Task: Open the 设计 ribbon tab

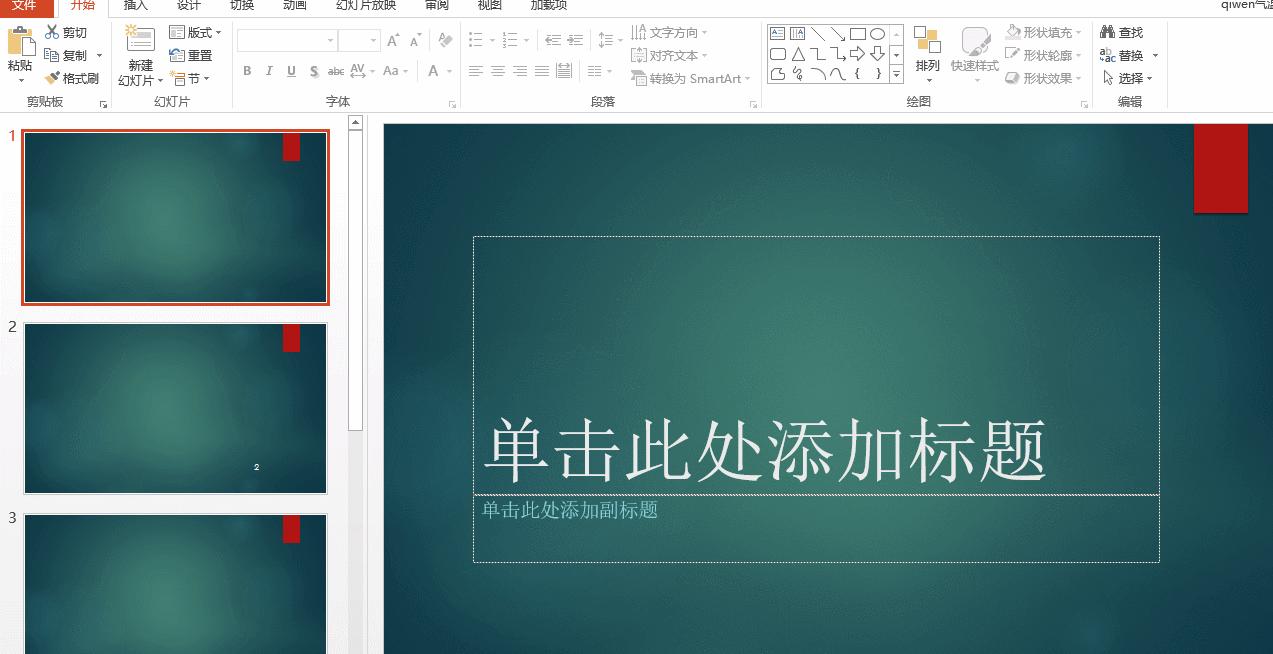Action: tap(188, 6)
